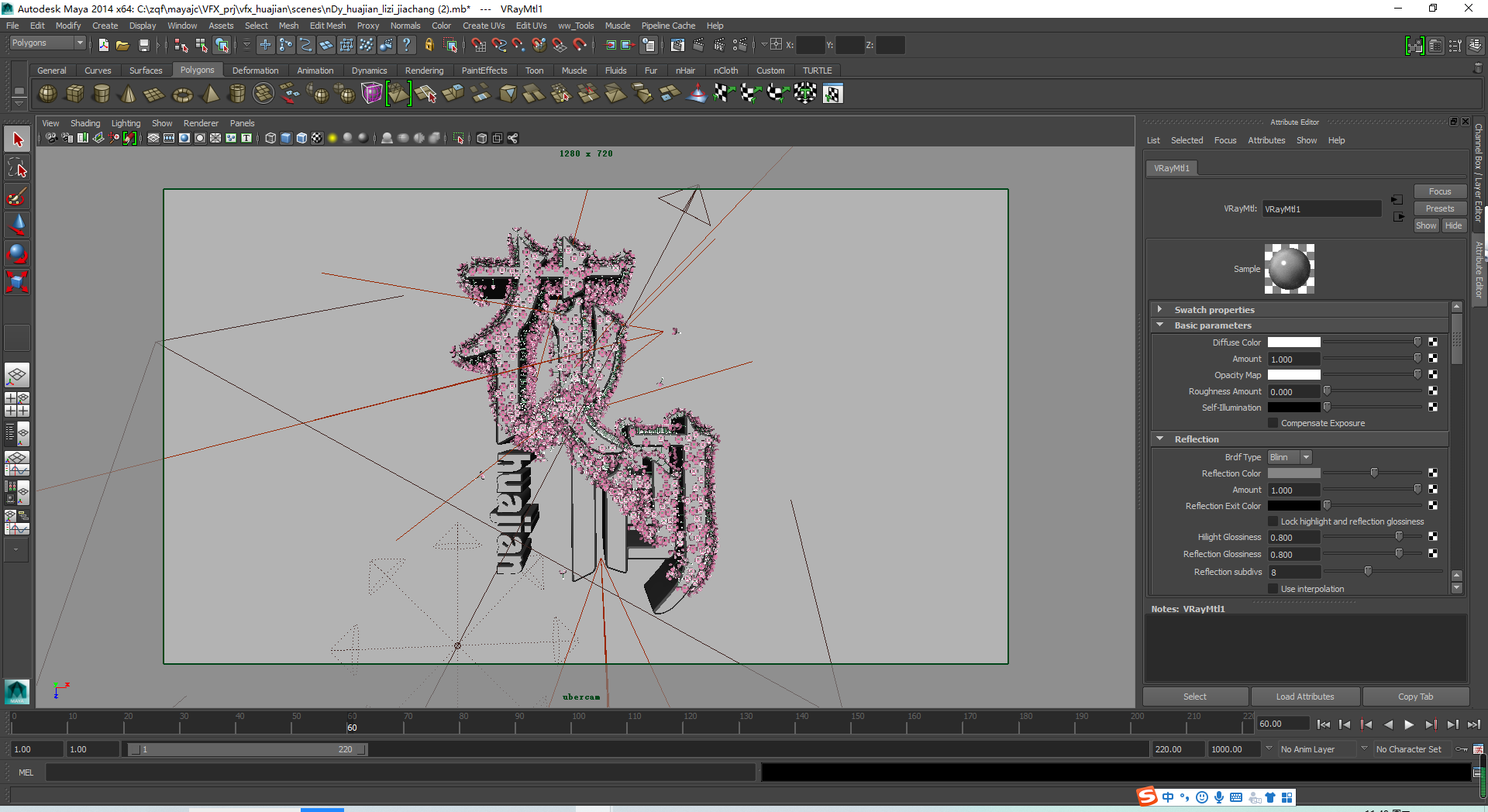Click the MEL command line input
Image resolution: width=1488 pixels, height=812 pixels.
(401, 772)
